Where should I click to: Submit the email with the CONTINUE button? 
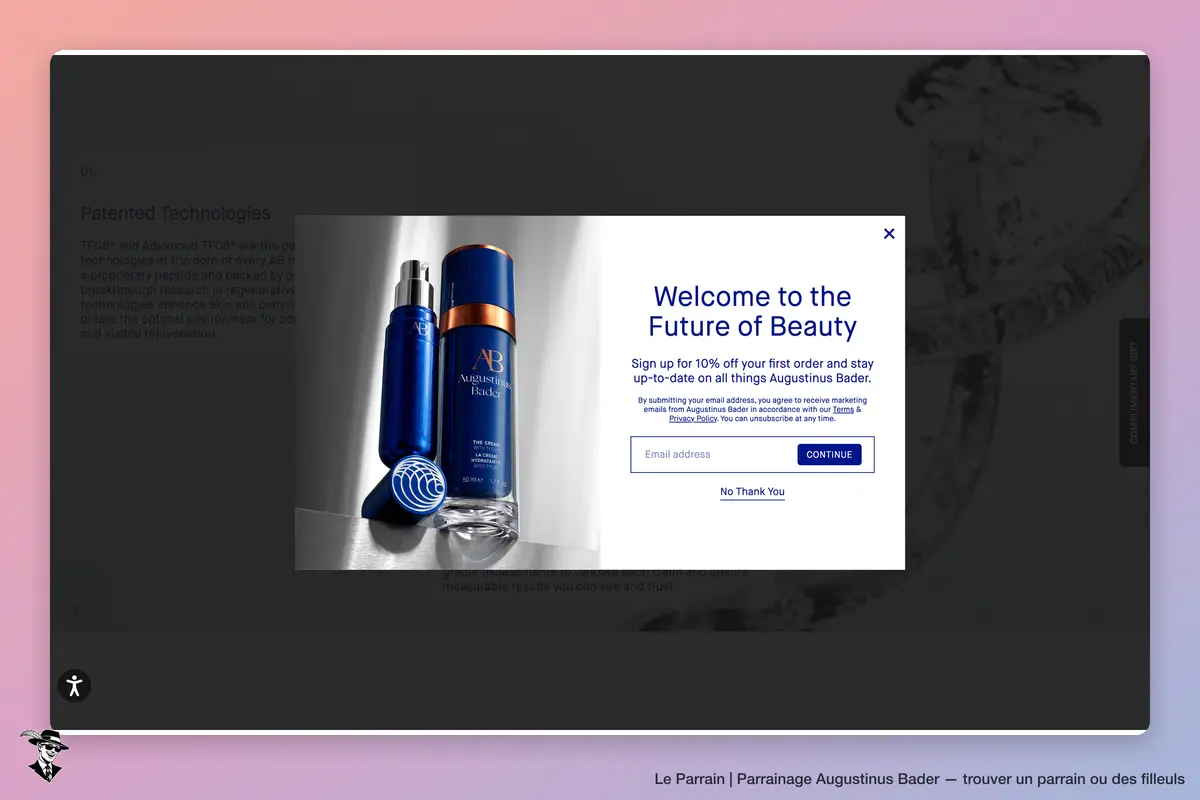point(829,455)
